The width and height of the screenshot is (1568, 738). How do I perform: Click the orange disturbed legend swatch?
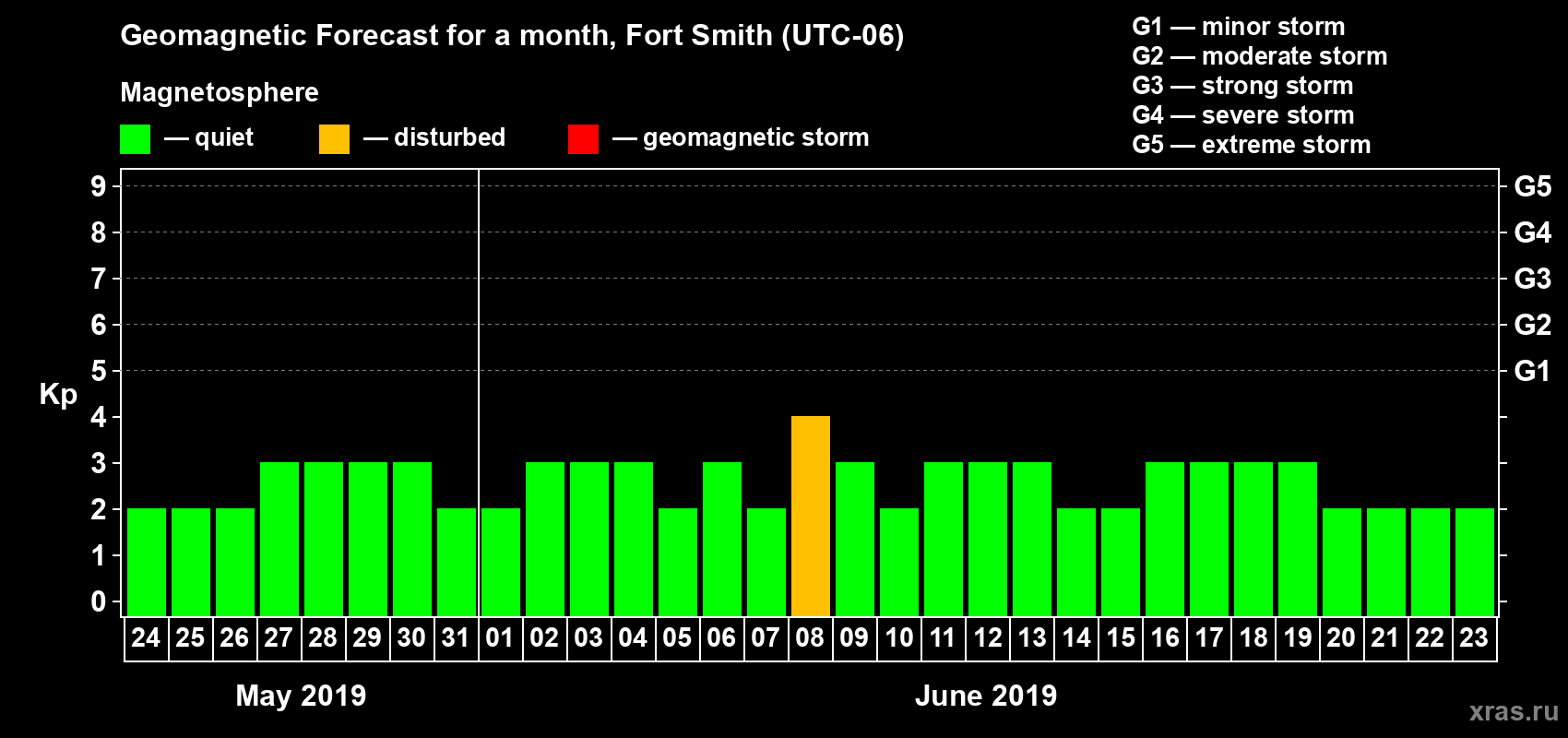coord(334,139)
